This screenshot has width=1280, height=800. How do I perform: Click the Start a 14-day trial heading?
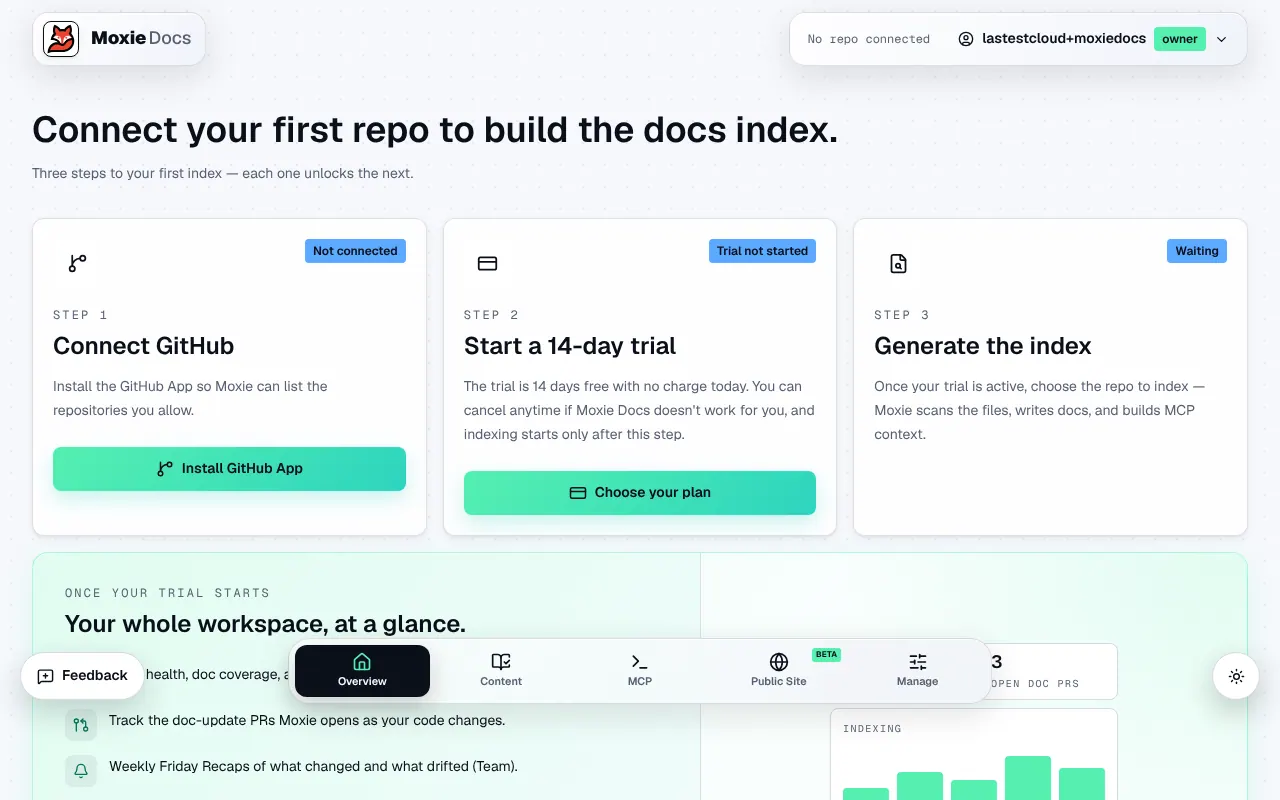[x=570, y=346]
